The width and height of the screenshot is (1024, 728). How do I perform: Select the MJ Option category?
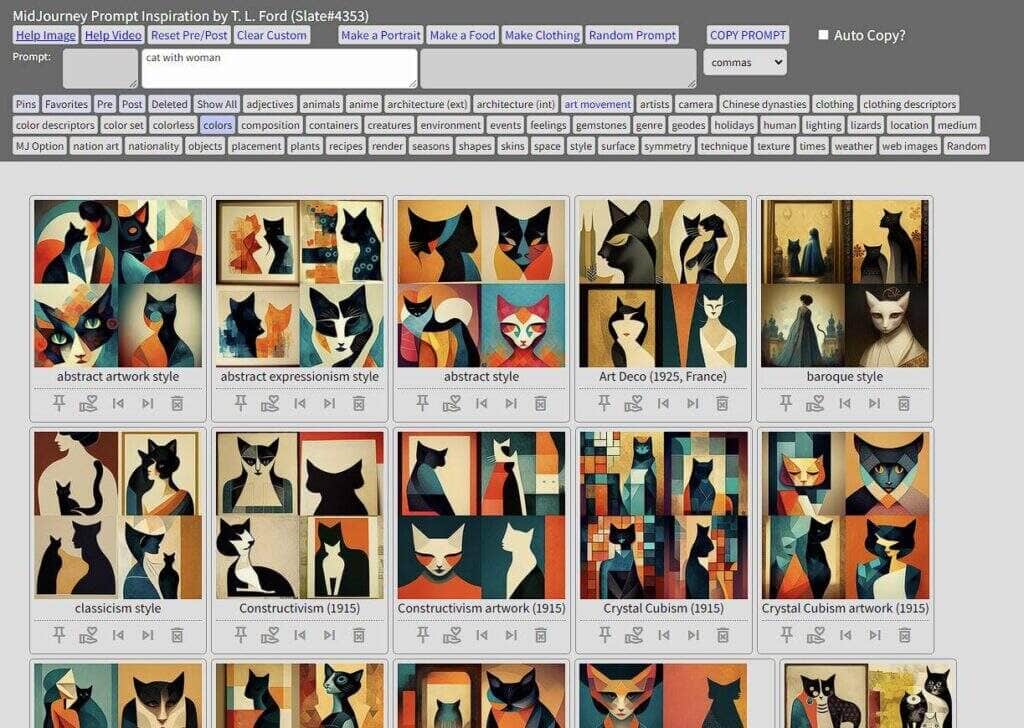click(x=40, y=146)
